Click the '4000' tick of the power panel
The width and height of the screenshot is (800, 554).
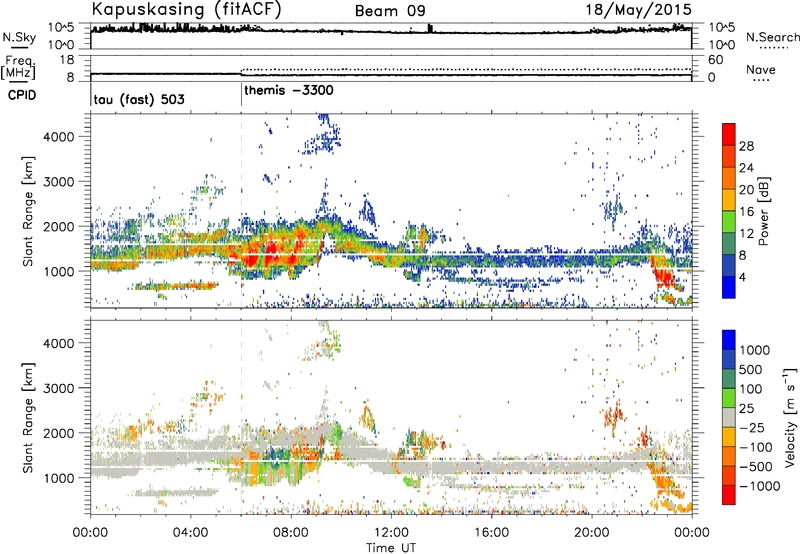click(x=59, y=137)
